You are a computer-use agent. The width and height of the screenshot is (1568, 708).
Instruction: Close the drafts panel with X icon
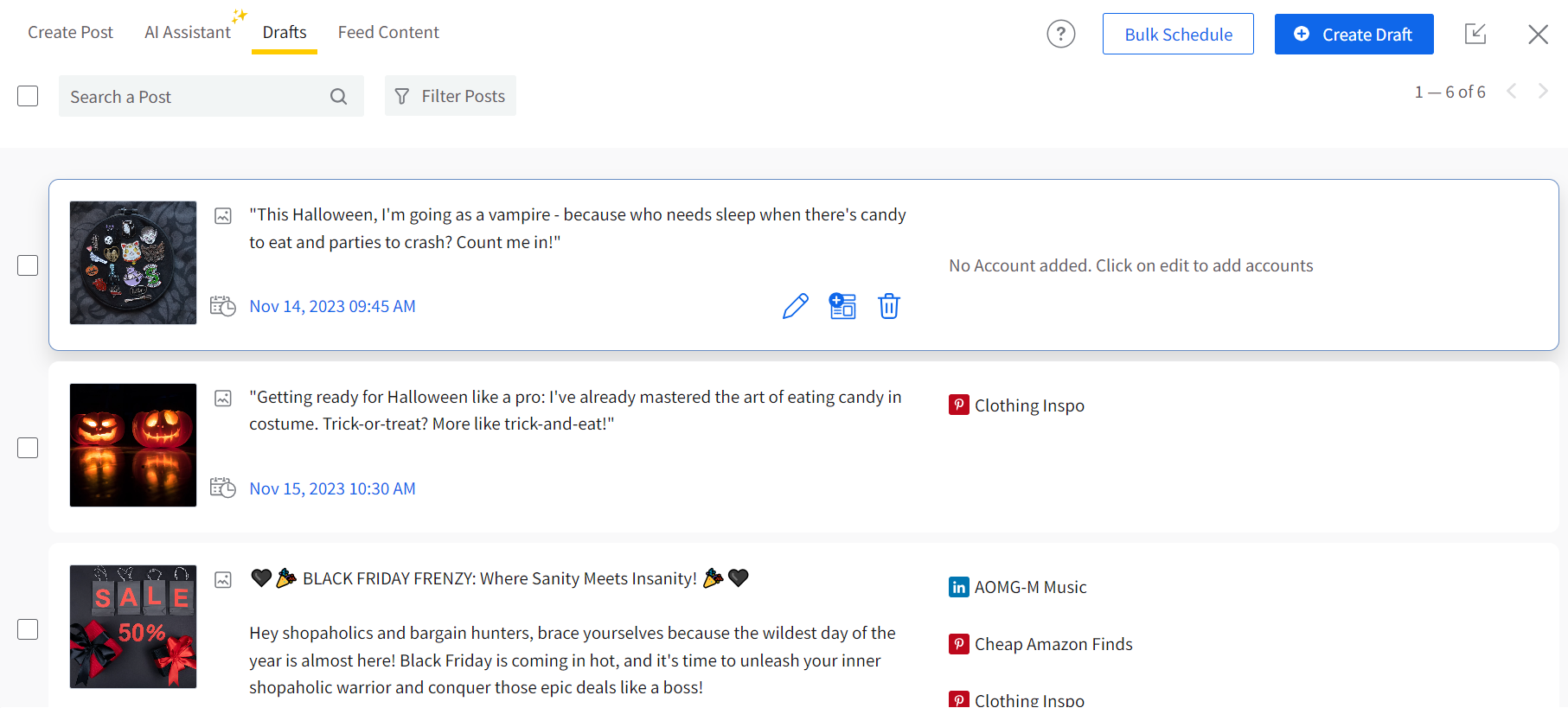[1538, 35]
